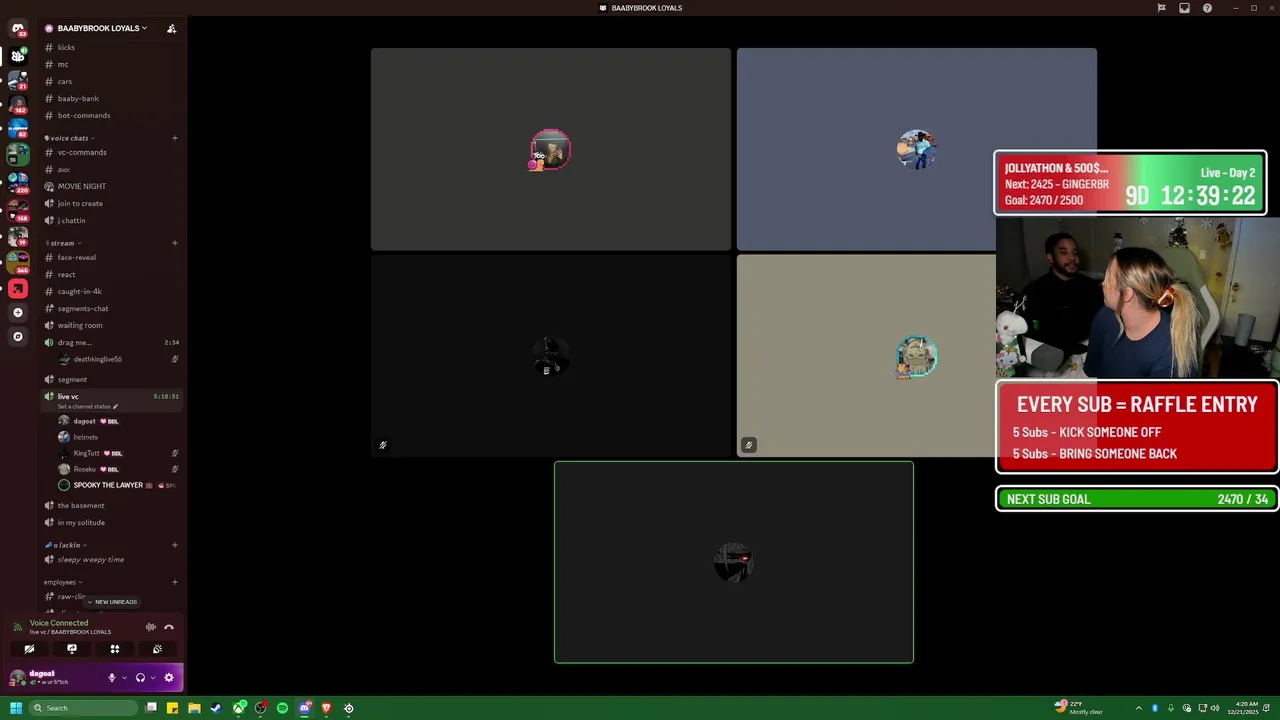Toggle noise suppression waveform icon
Screen dimensions: 1280x720
click(x=151, y=627)
